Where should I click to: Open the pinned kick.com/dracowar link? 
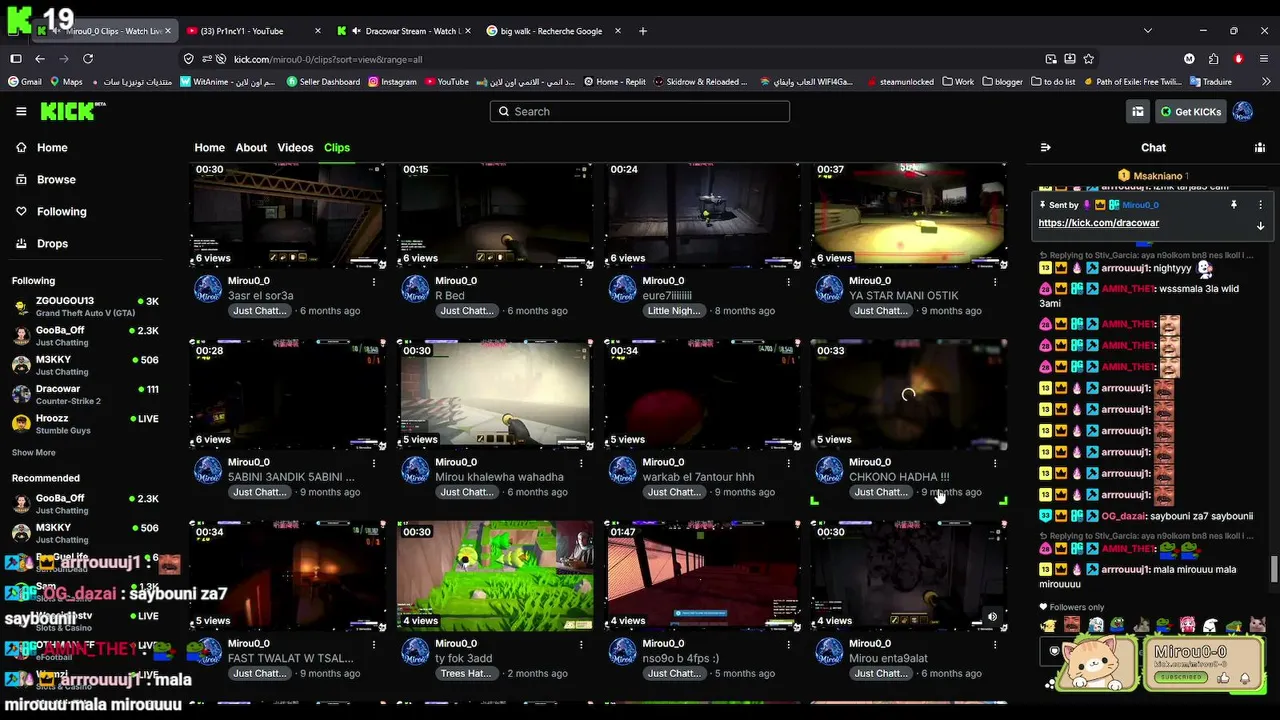pyautogui.click(x=1098, y=223)
